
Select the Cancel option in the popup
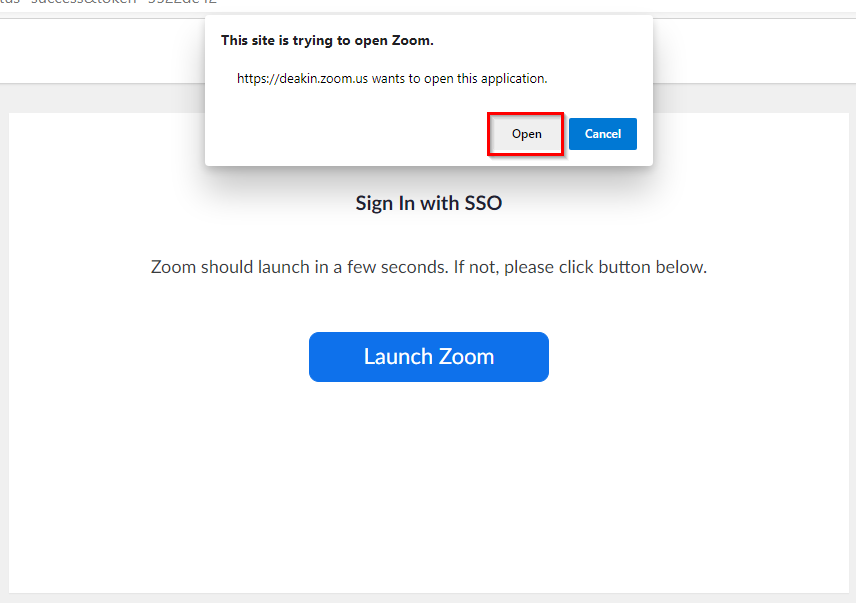coord(602,133)
